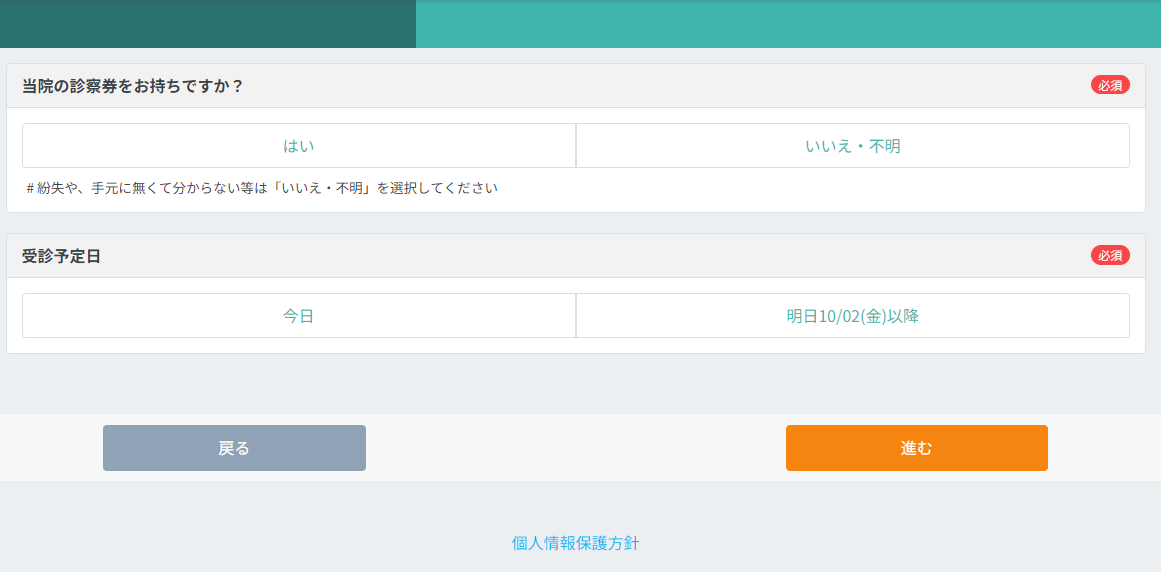Click the 必須 badge beside 受診予定日
The height and width of the screenshot is (572, 1161).
coord(1110,255)
